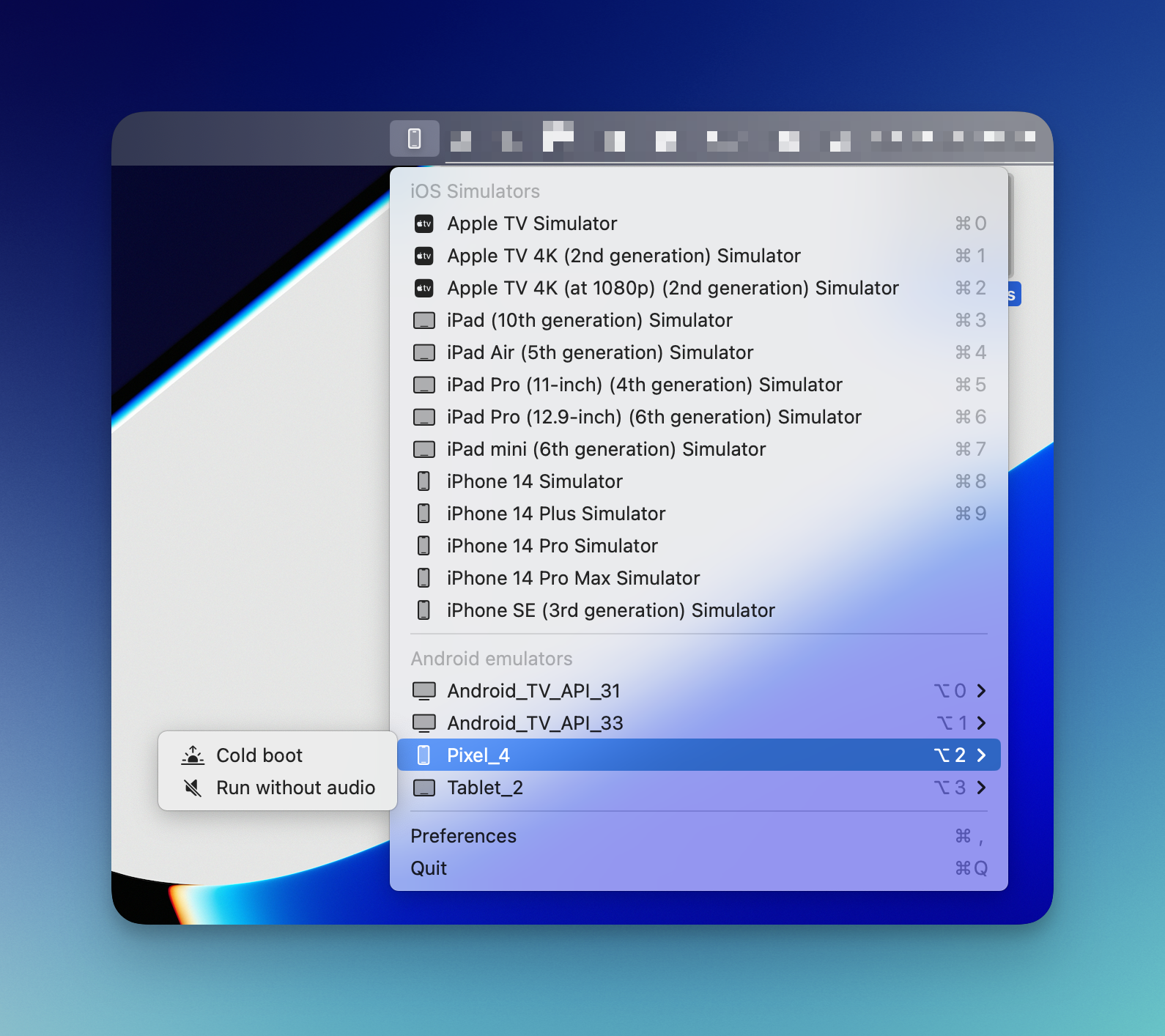The image size is (1165, 1036).
Task: Click the ⌥2 shortcut on Pixel_4 row
Action: [950, 755]
